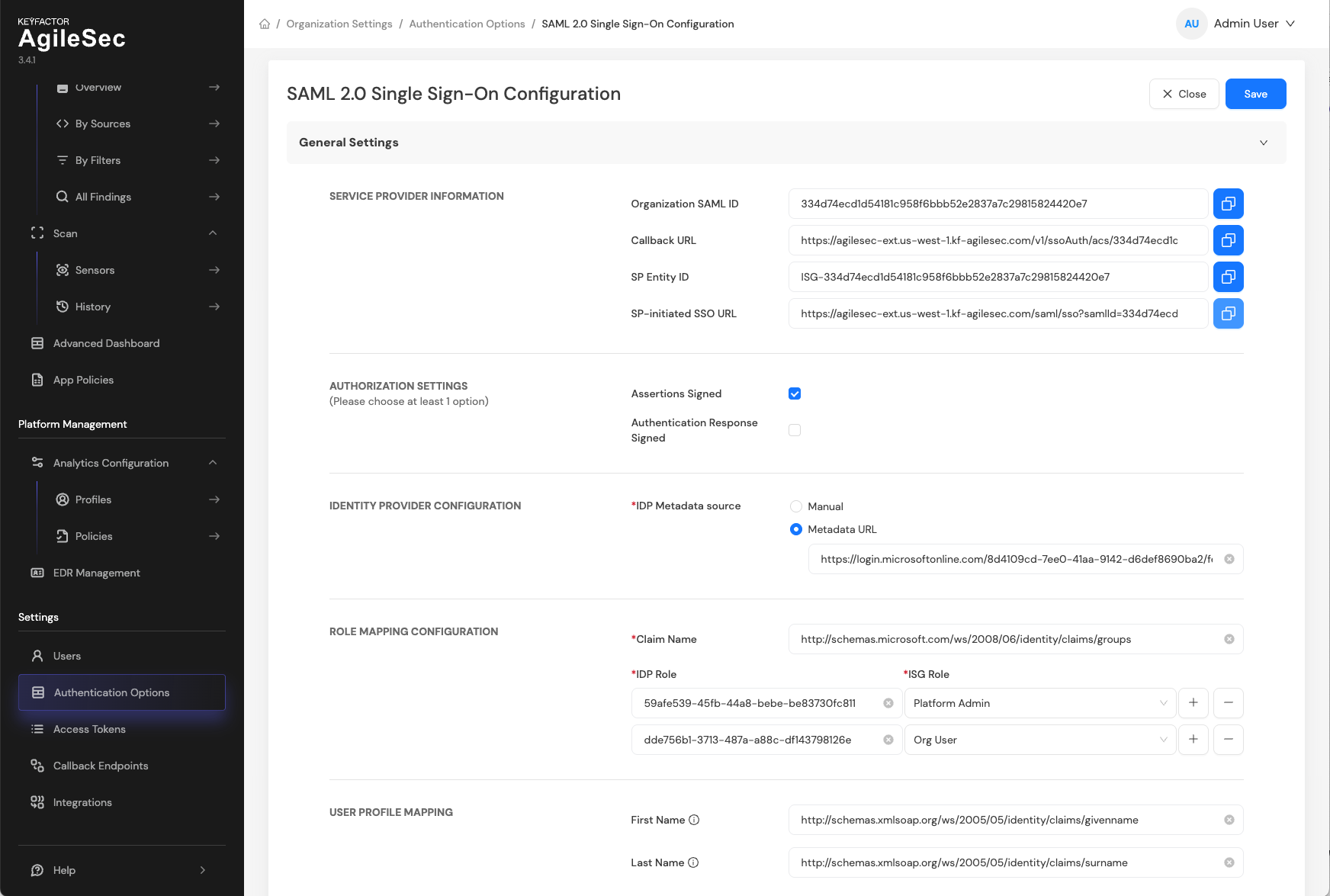Remove the Platform Admin role mapping row

[x=1228, y=703]
